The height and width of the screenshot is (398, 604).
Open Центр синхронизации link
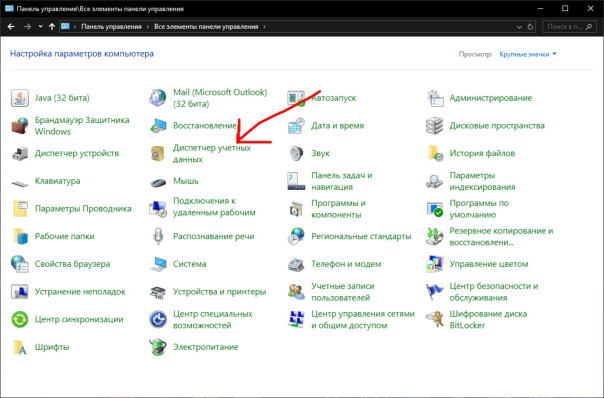click(x=79, y=319)
